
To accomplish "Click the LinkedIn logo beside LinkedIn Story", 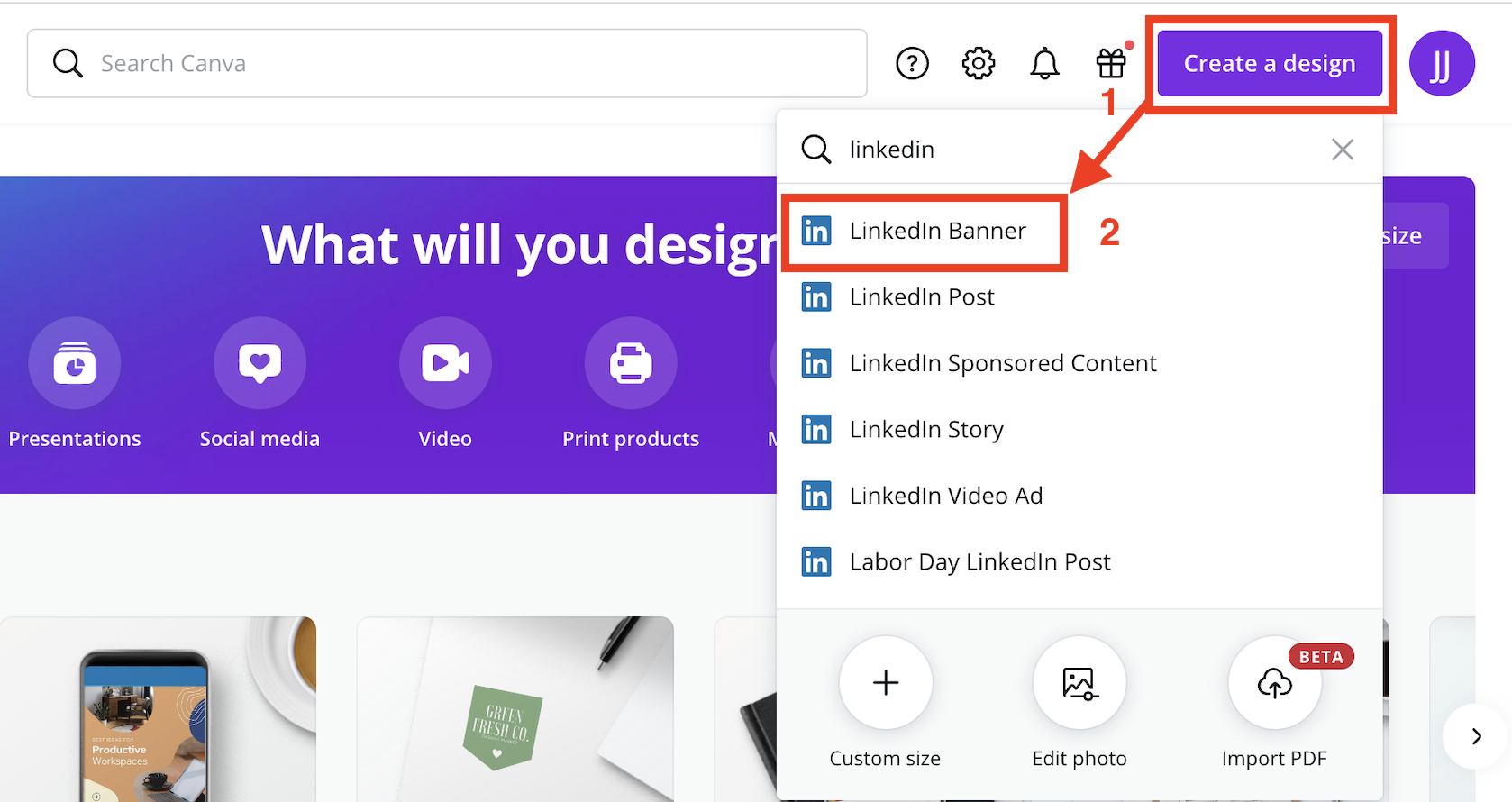I will tap(816, 429).
